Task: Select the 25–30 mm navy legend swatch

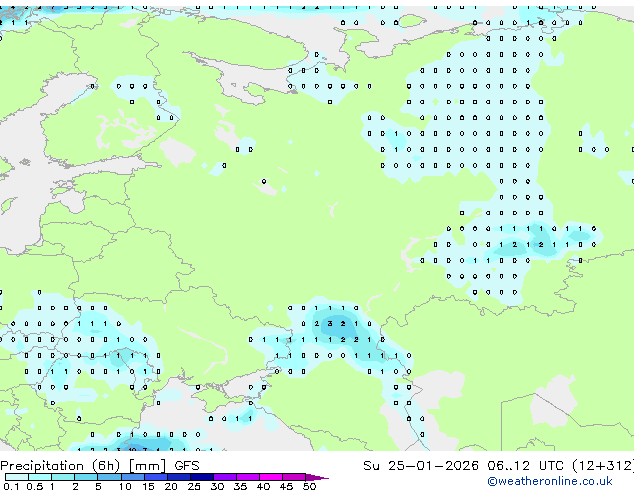Action: [x=201, y=477]
